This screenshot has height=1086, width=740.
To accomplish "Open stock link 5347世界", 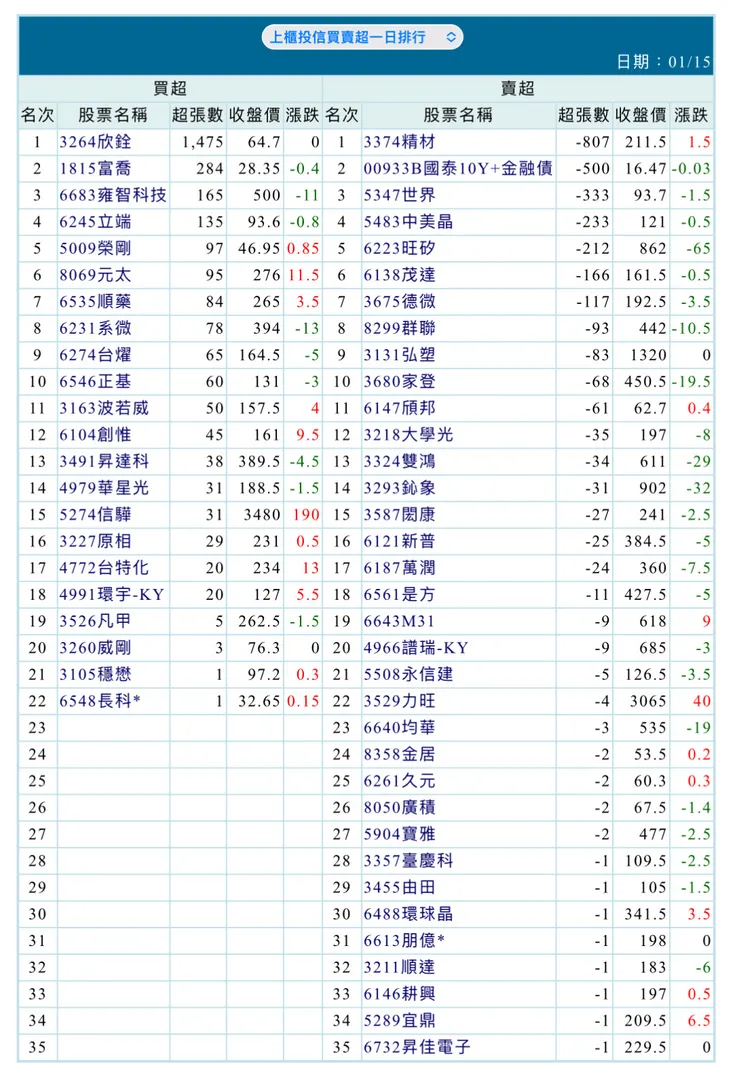I will (x=400, y=195).
